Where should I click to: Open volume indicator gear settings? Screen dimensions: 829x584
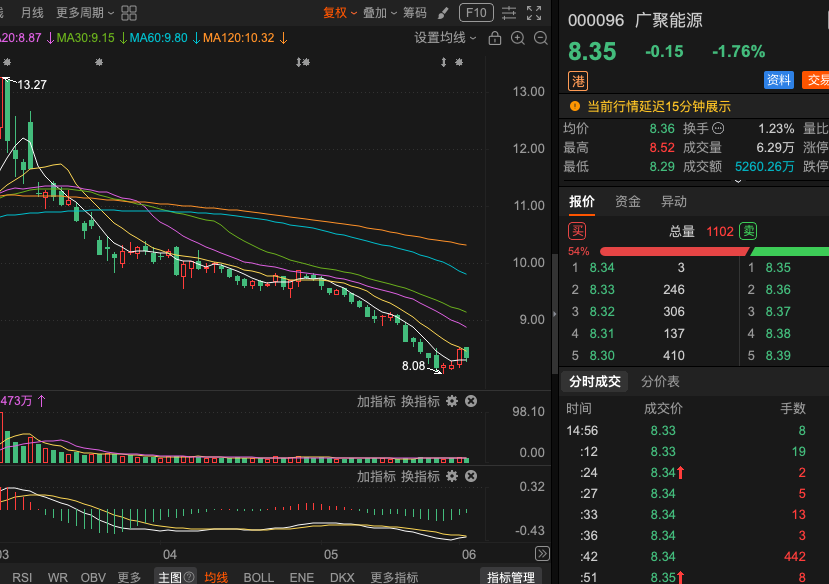pos(452,402)
